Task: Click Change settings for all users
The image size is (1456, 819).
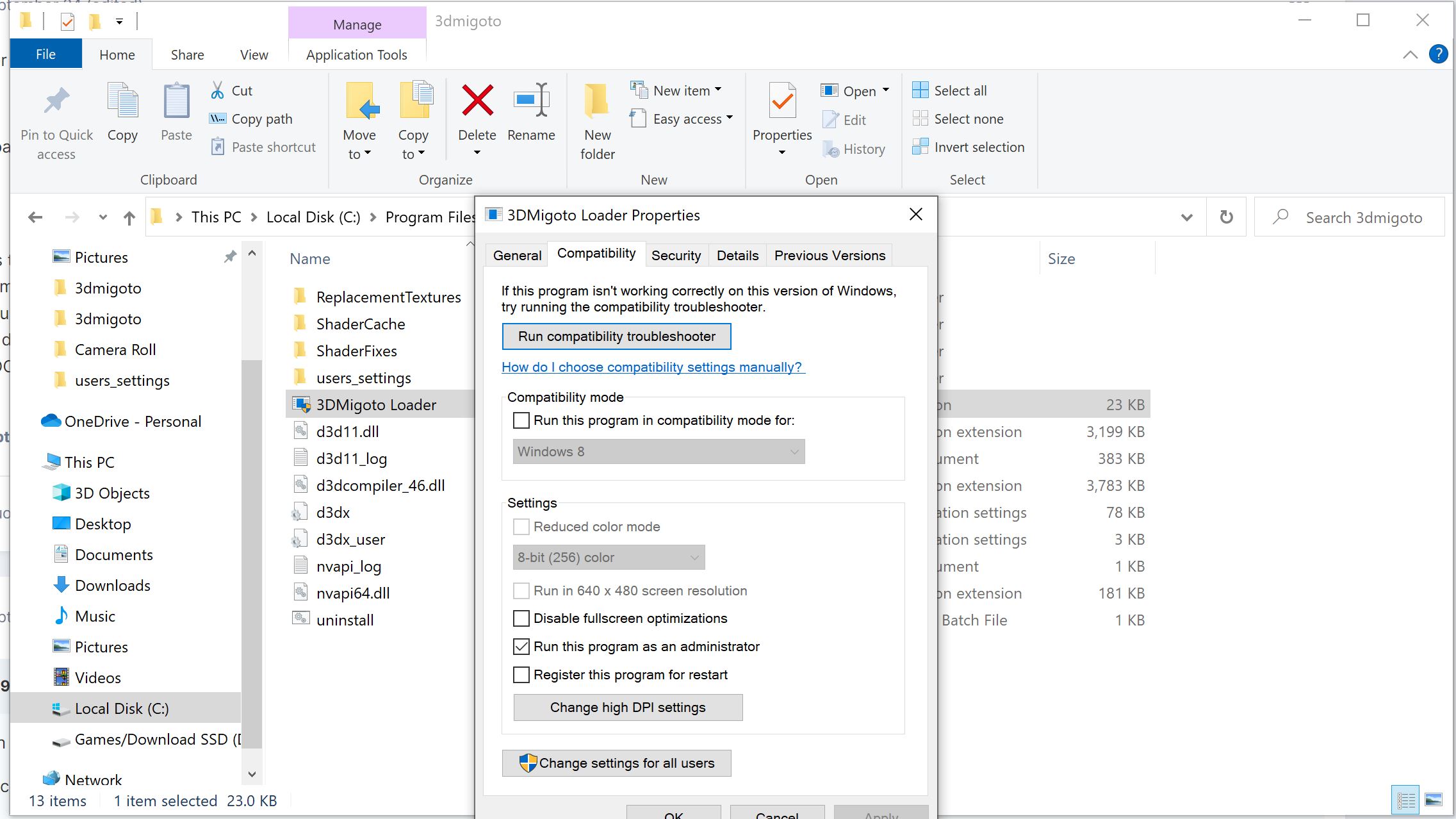Action: point(616,763)
